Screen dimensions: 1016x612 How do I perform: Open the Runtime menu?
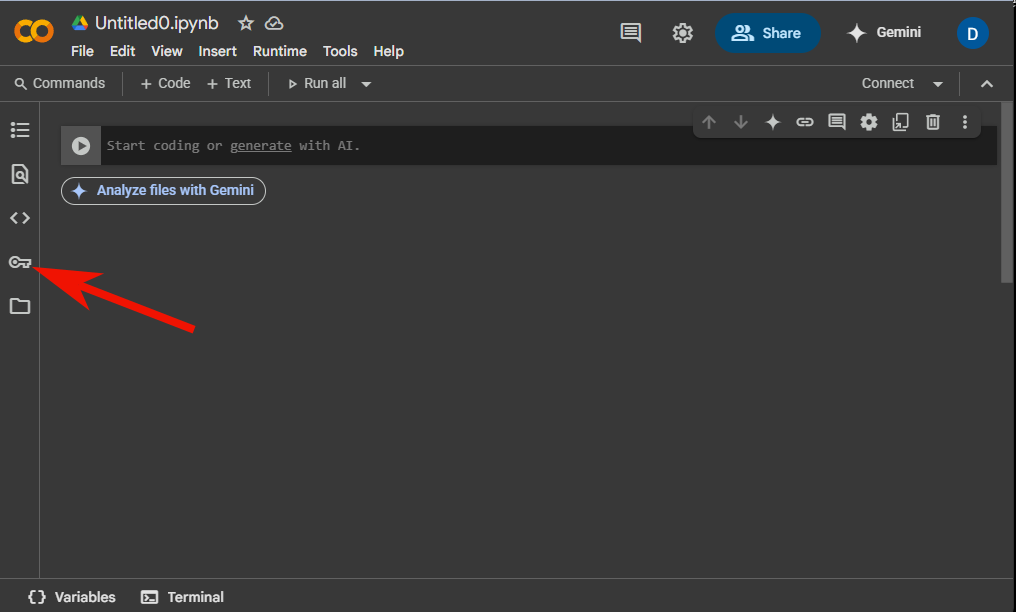[280, 51]
